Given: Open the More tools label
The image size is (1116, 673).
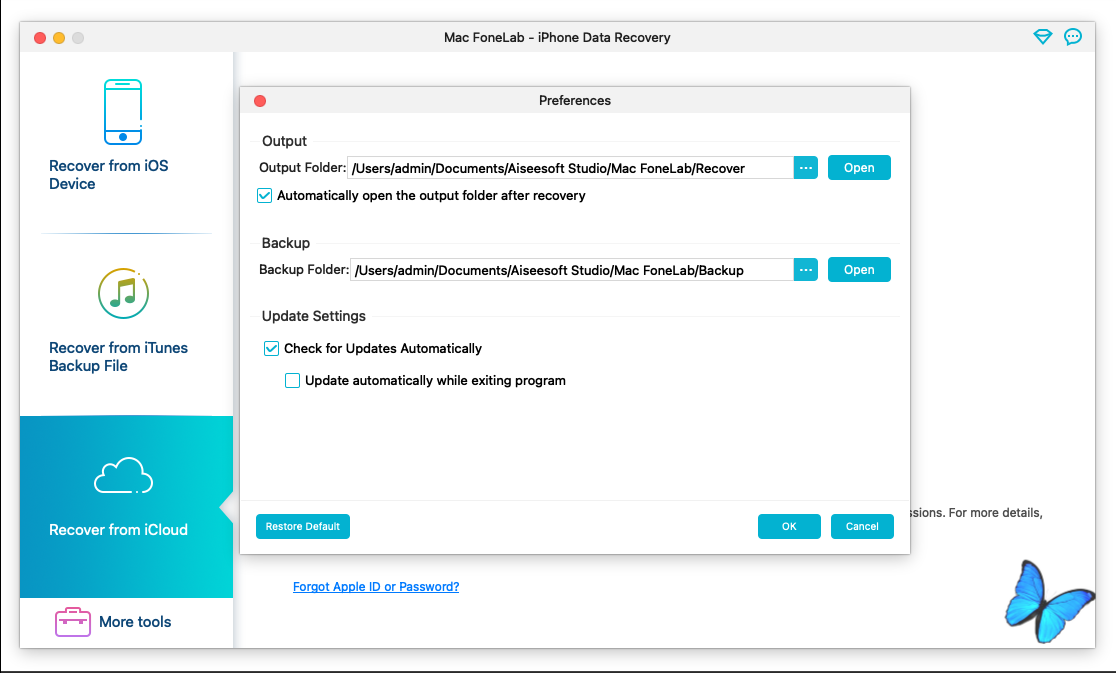Looking at the screenshot, I should 135,622.
